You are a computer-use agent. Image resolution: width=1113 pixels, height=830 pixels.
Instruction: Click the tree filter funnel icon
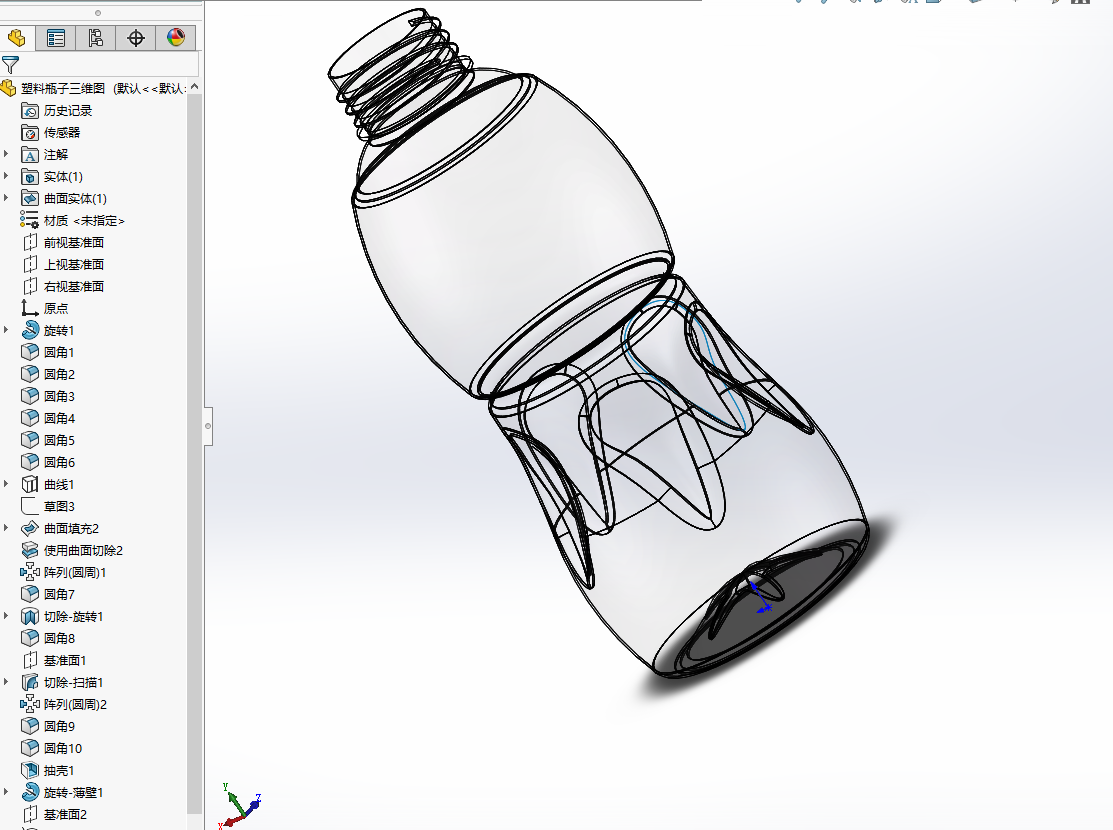pos(10,65)
